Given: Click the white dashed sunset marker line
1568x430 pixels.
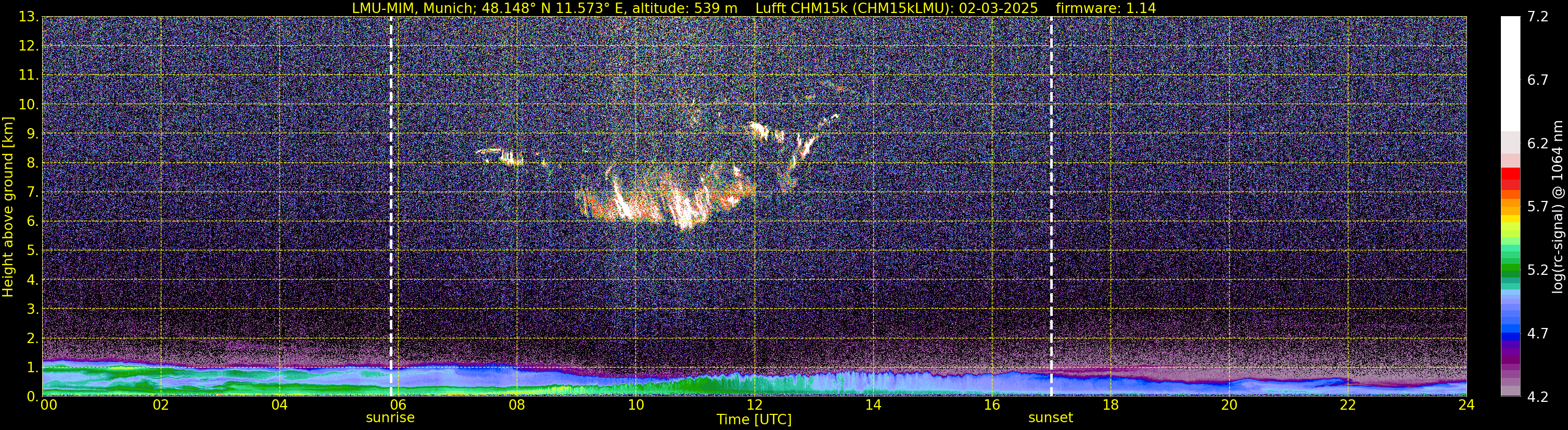Looking at the screenshot, I should [x=1051, y=207].
